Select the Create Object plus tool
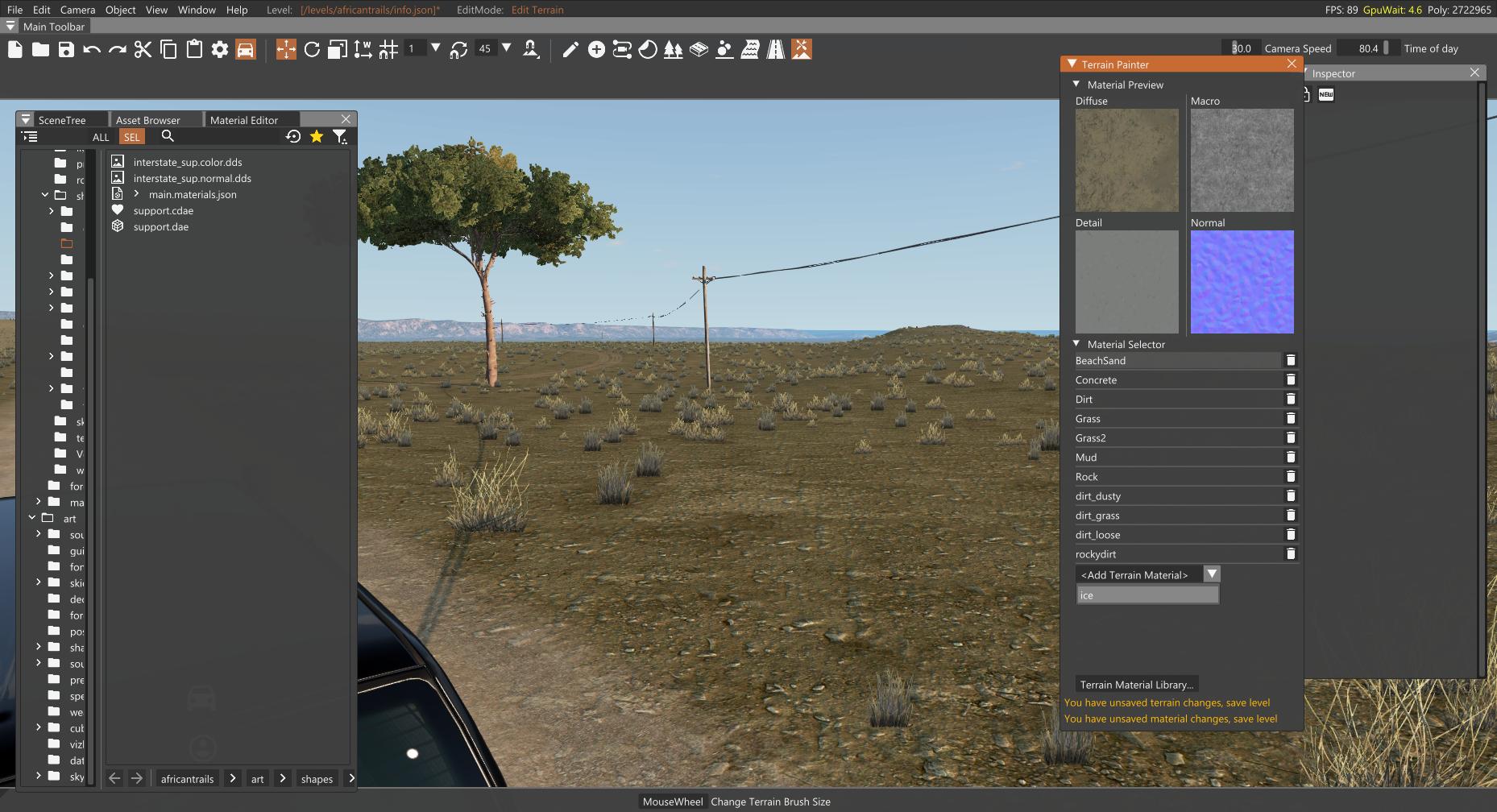Viewport: 1497px width, 812px height. (596, 49)
